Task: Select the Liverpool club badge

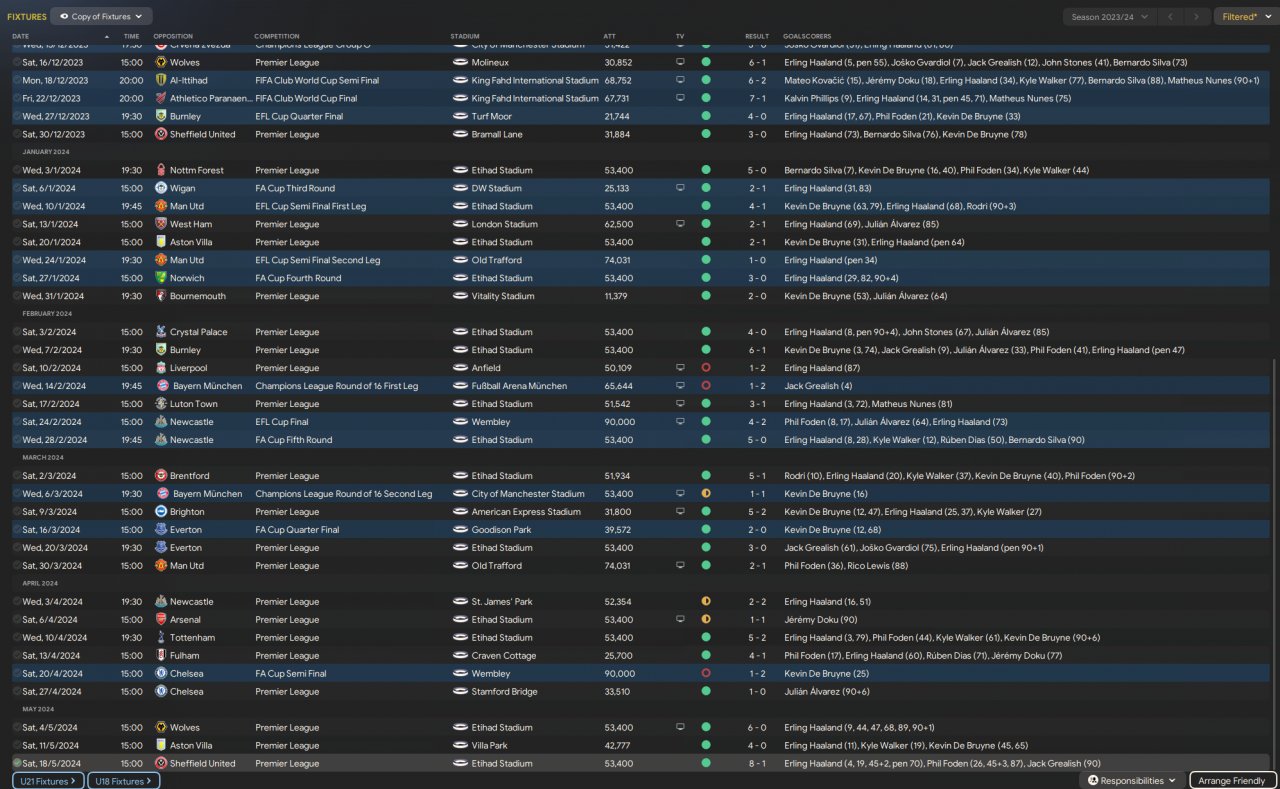Action: pyautogui.click(x=161, y=368)
